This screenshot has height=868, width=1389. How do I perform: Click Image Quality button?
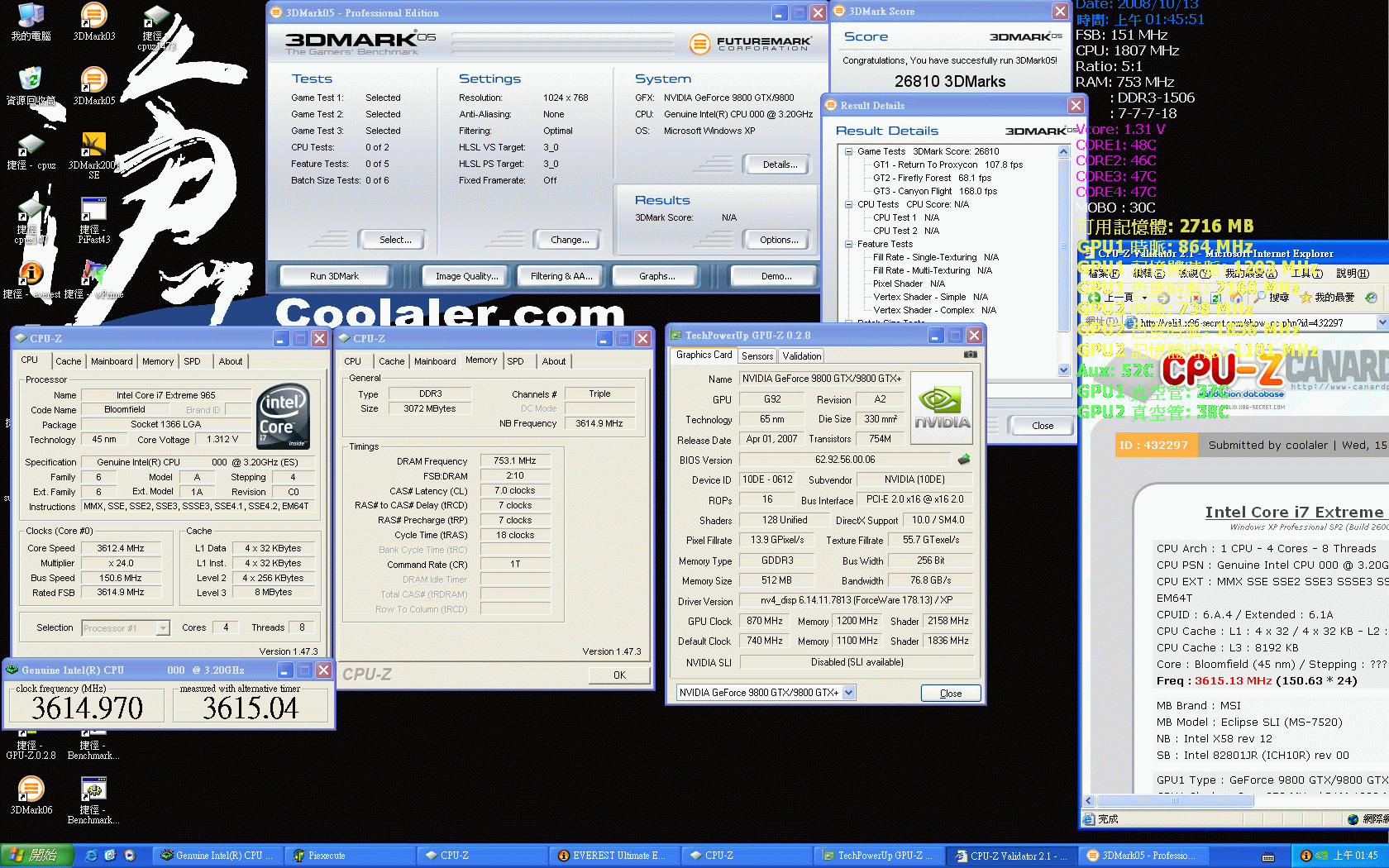[466, 276]
